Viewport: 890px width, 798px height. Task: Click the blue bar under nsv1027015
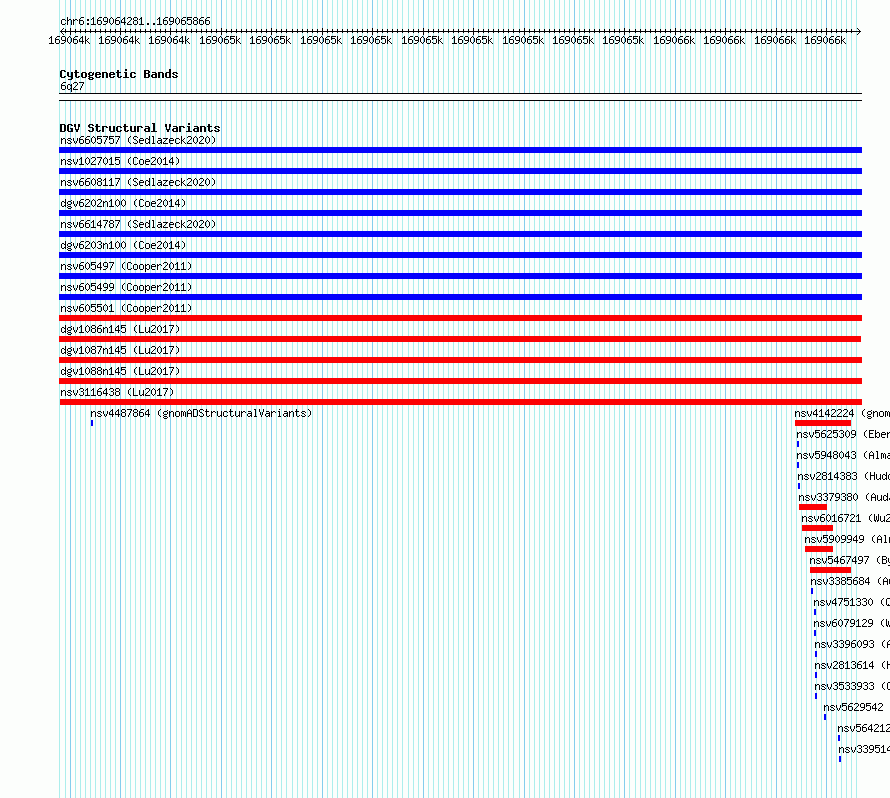click(460, 171)
